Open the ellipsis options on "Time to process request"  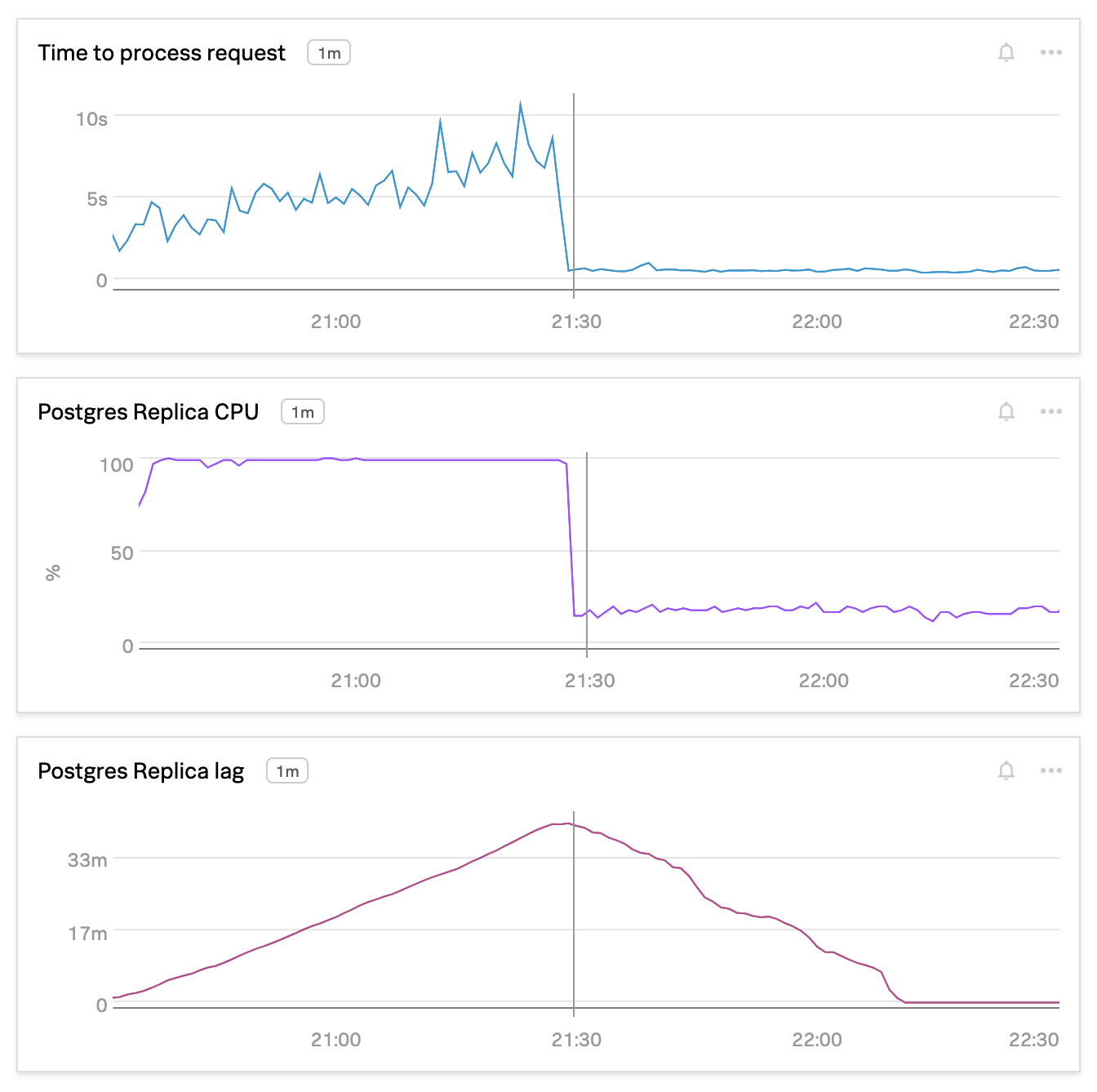click(x=1052, y=52)
